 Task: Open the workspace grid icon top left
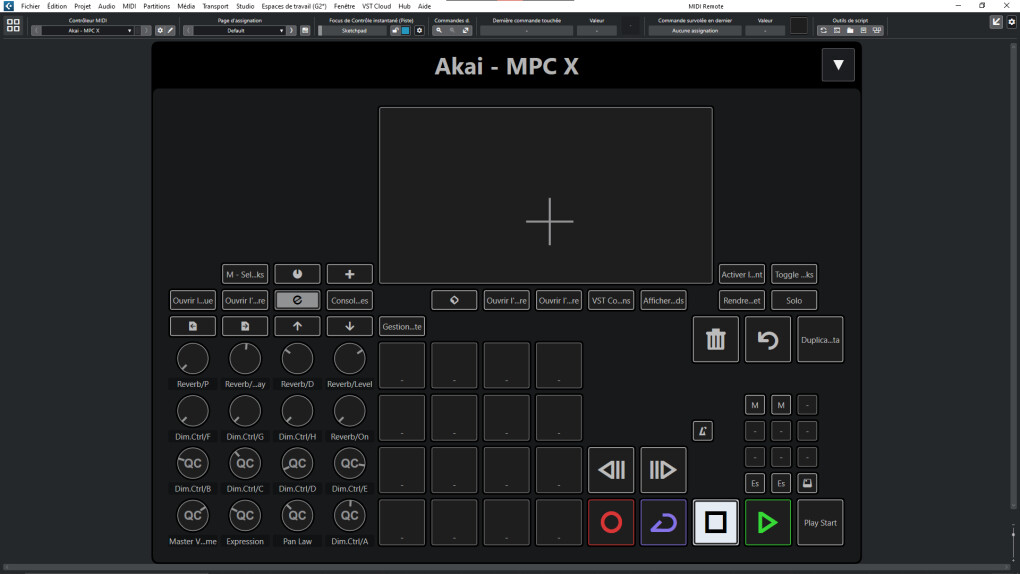click(x=13, y=25)
